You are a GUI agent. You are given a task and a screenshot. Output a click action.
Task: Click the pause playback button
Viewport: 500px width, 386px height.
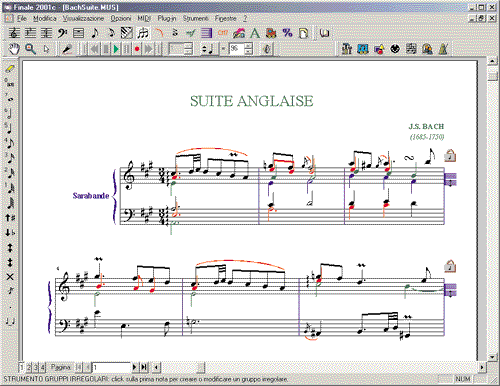(x=127, y=49)
